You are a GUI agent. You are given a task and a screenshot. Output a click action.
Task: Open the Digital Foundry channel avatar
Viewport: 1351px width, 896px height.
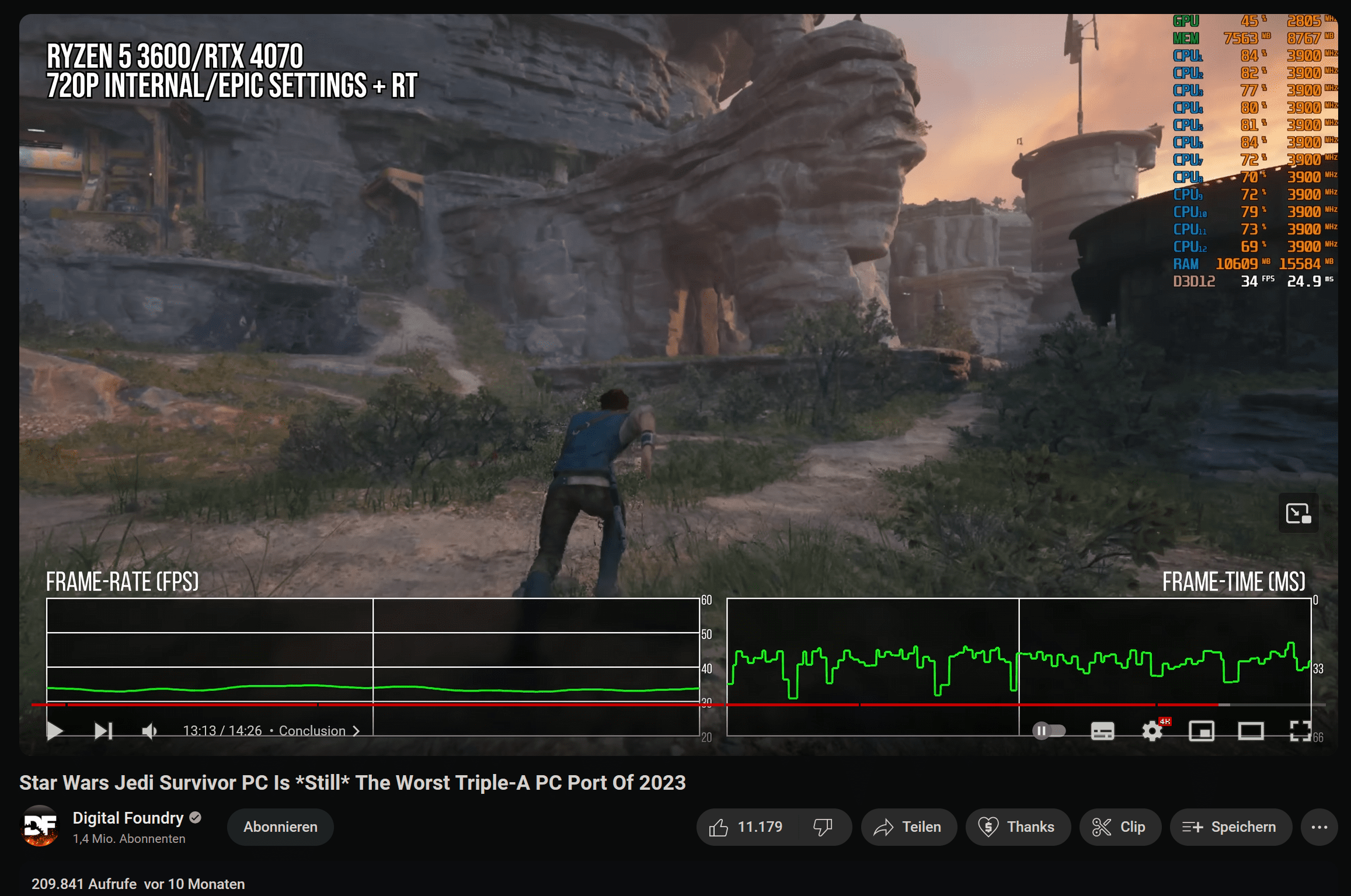click(x=41, y=827)
